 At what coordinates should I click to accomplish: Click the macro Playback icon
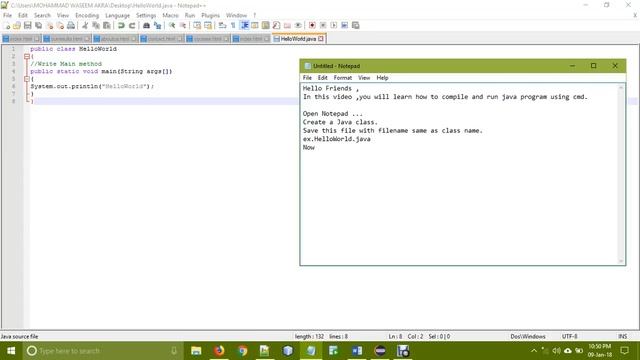[333, 25]
